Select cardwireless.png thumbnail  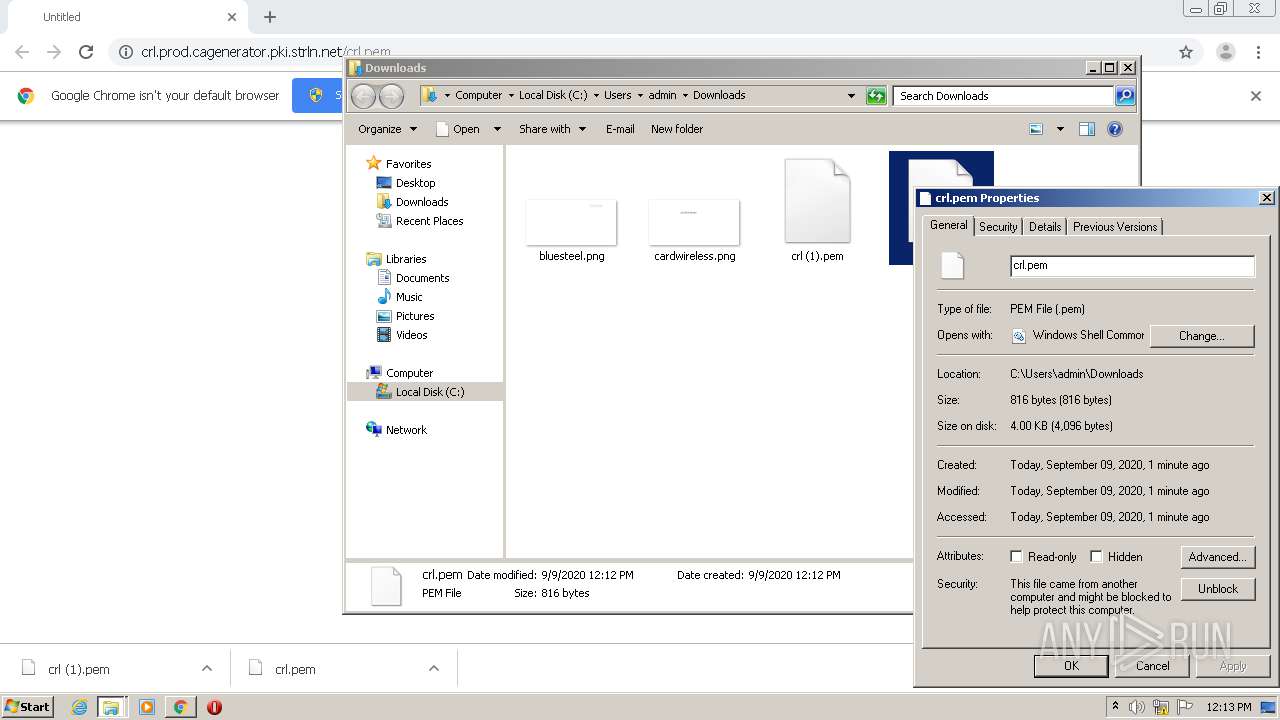click(x=694, y=222)
